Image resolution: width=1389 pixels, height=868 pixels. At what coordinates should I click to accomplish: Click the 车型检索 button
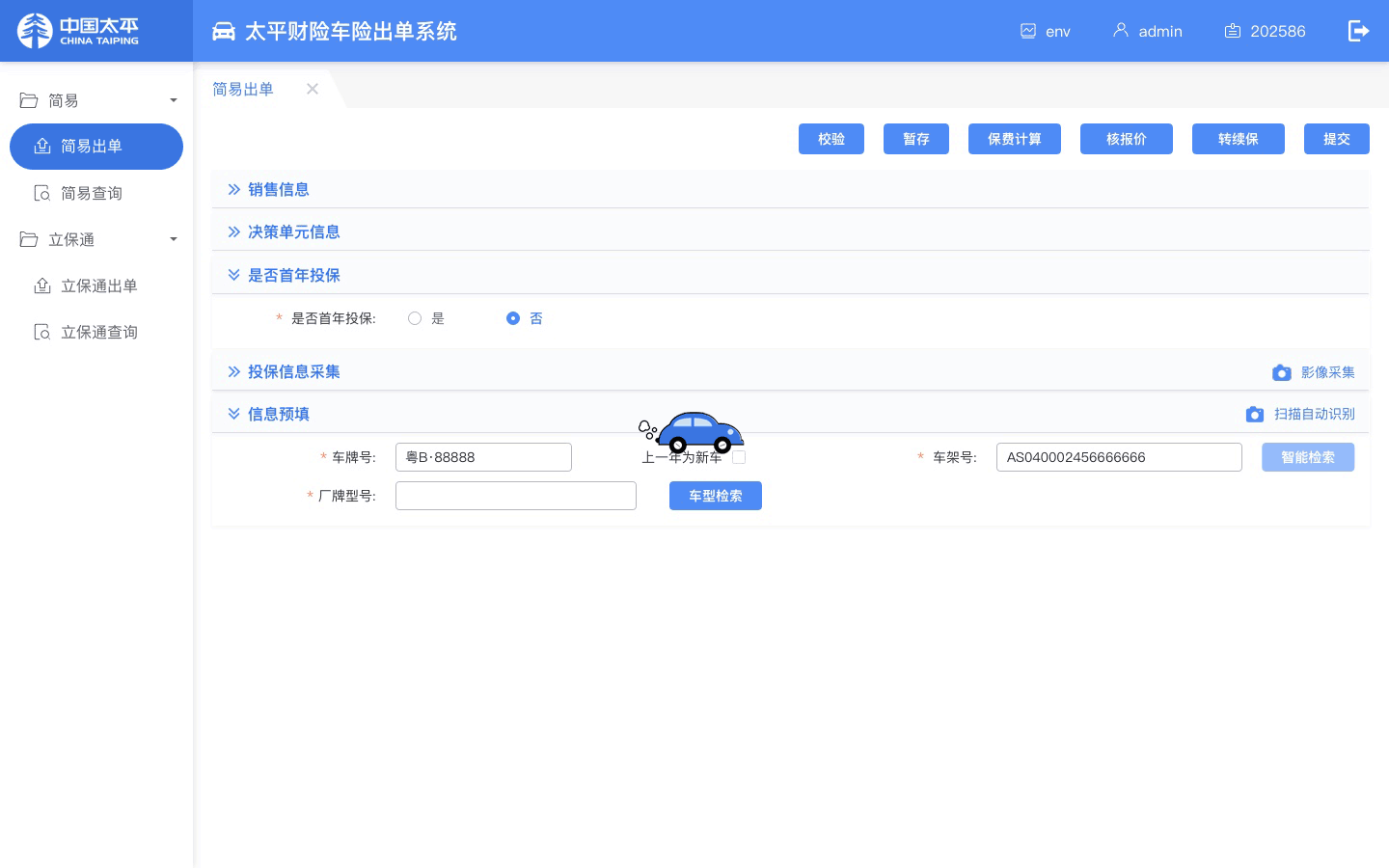[716, 496]
